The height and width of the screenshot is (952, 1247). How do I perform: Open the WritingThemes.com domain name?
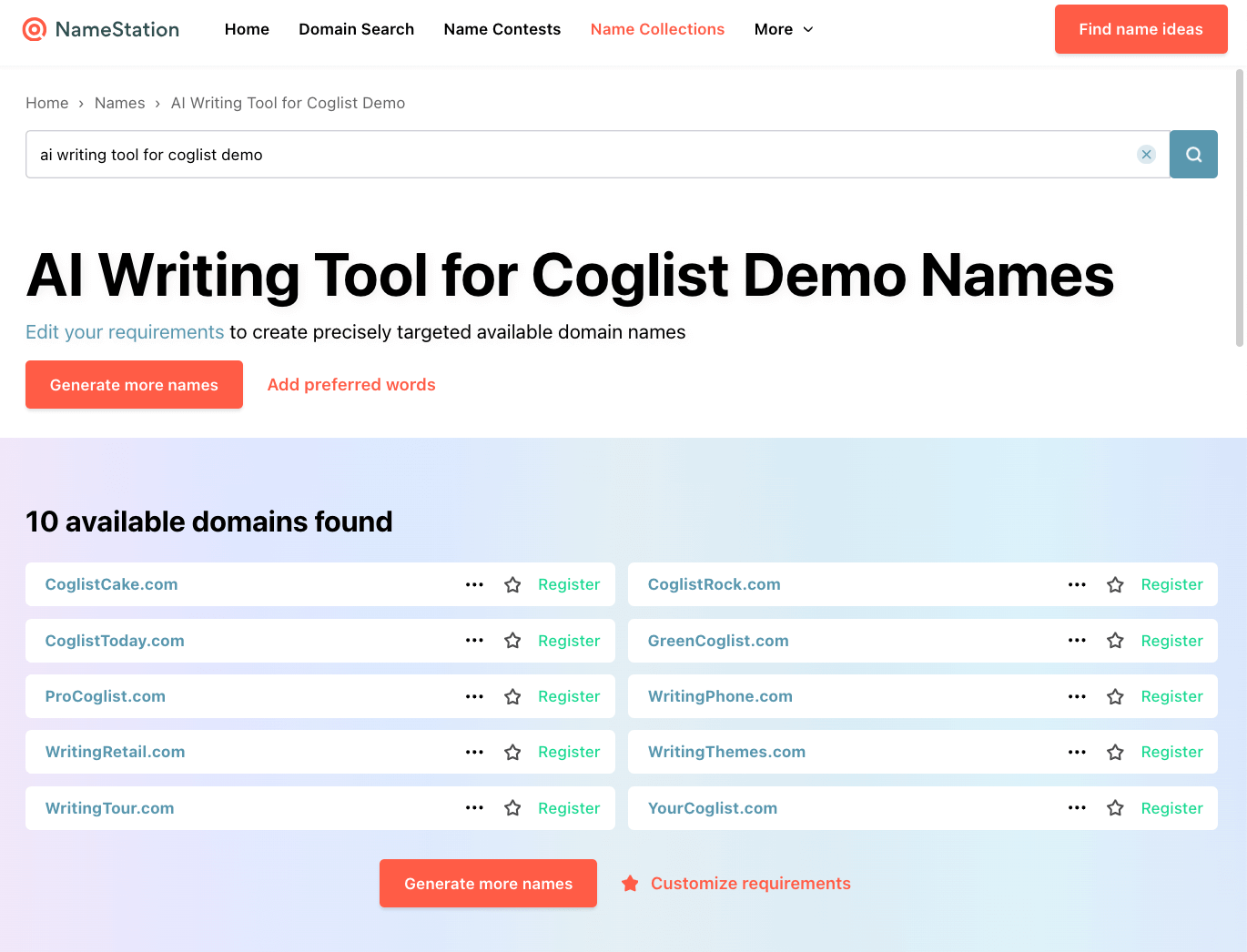[726, 752]
